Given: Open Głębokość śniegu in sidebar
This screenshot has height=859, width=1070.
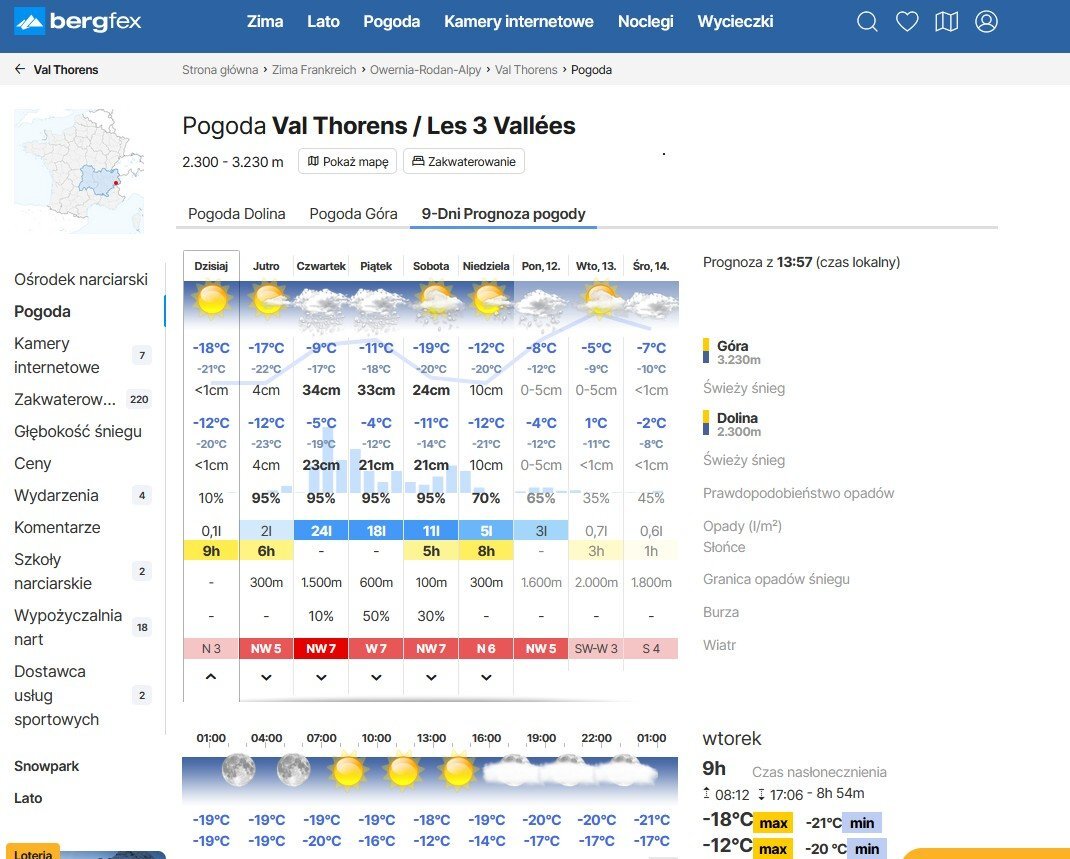Looking at the screenshot, I should click(78, 432).
